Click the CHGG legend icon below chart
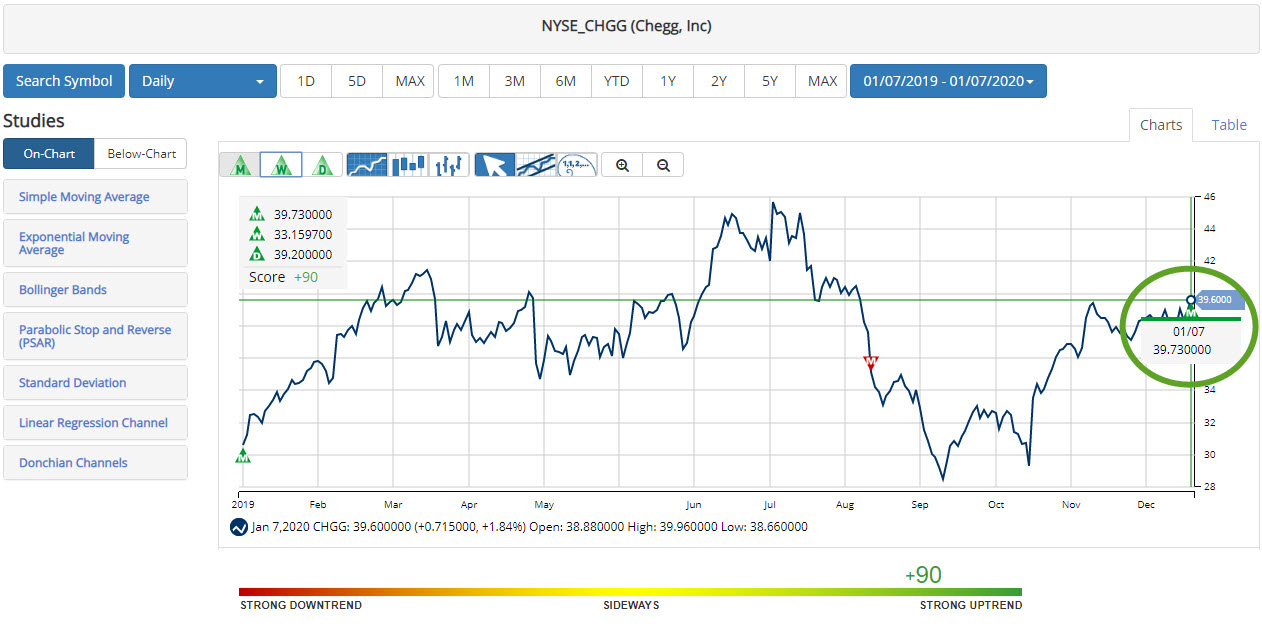The height and width of the screenshot is (638, 1262). pyautogui.click(x=238, y=527)
